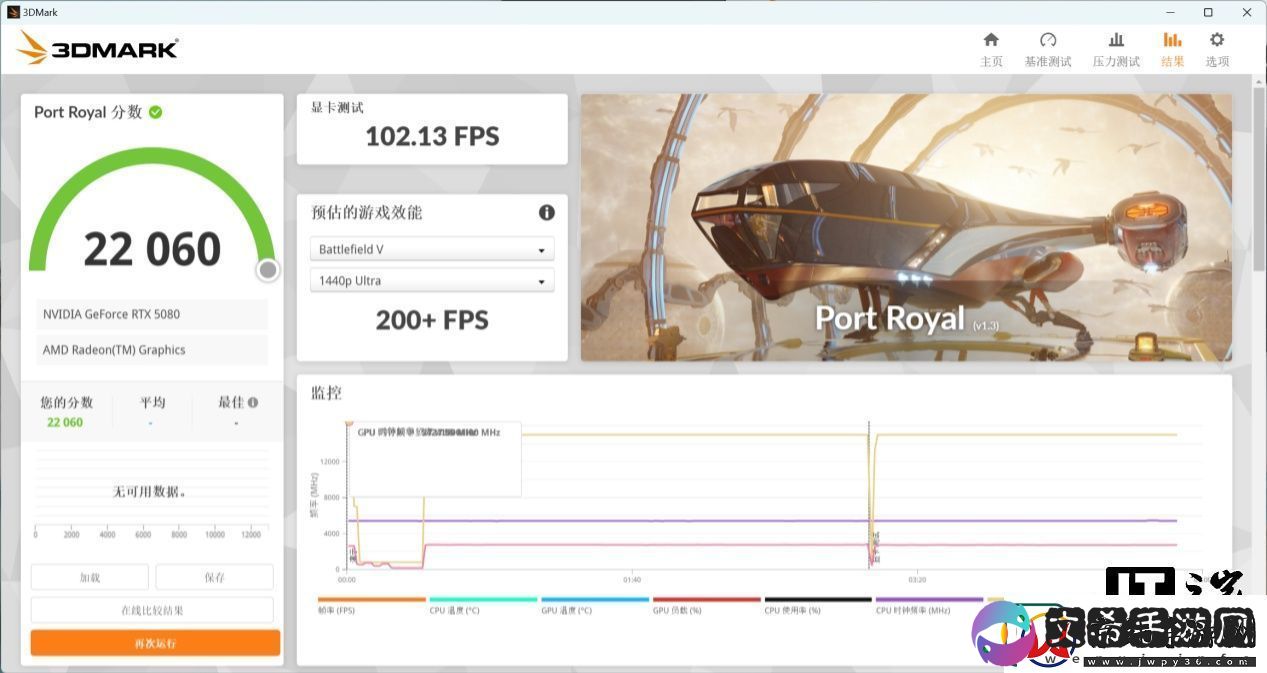Click the 显卡测试 label
This screenshot has height=673, width=1267.
pos(337,107)
